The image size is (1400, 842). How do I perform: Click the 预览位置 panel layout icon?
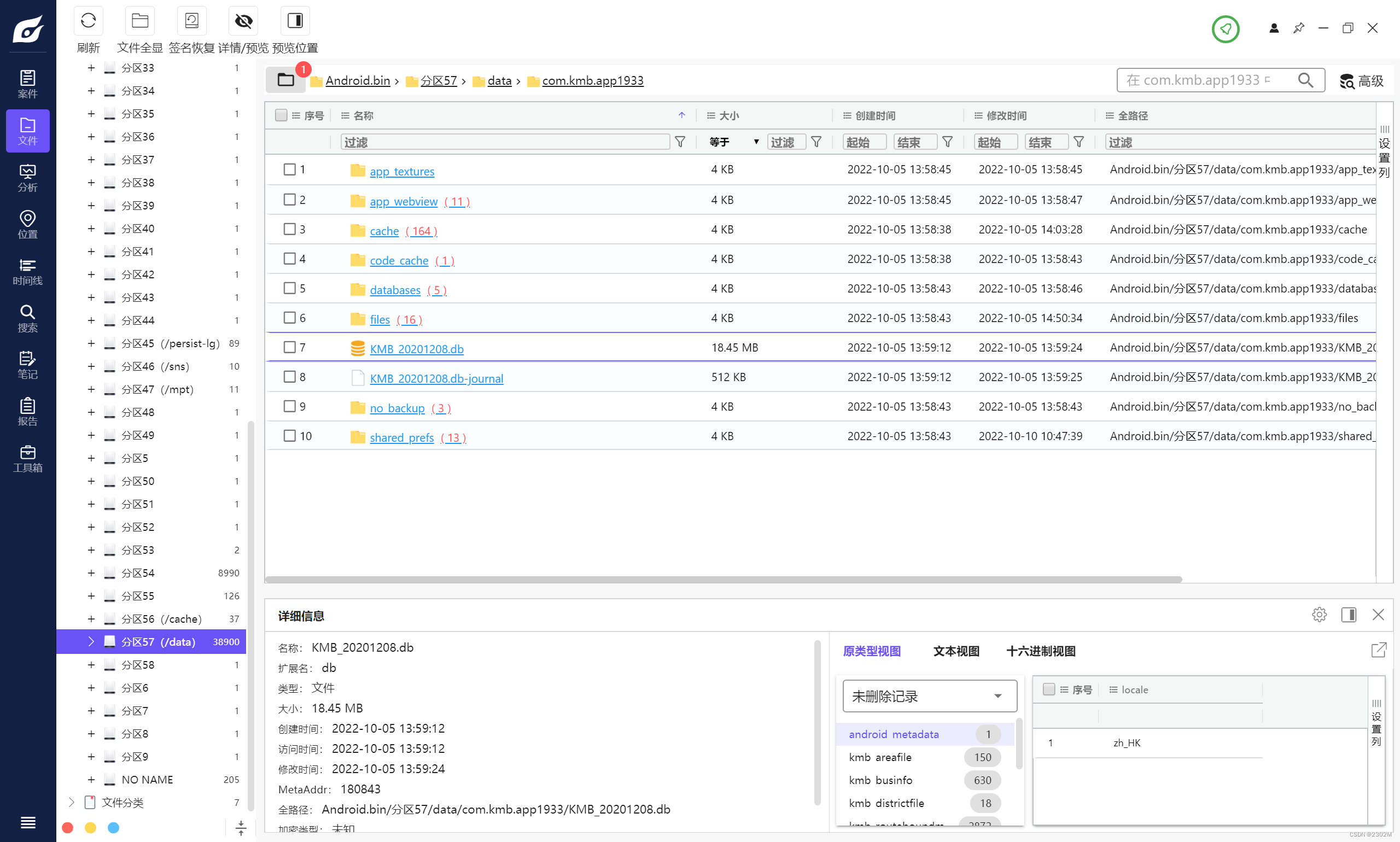click(295, 21)
